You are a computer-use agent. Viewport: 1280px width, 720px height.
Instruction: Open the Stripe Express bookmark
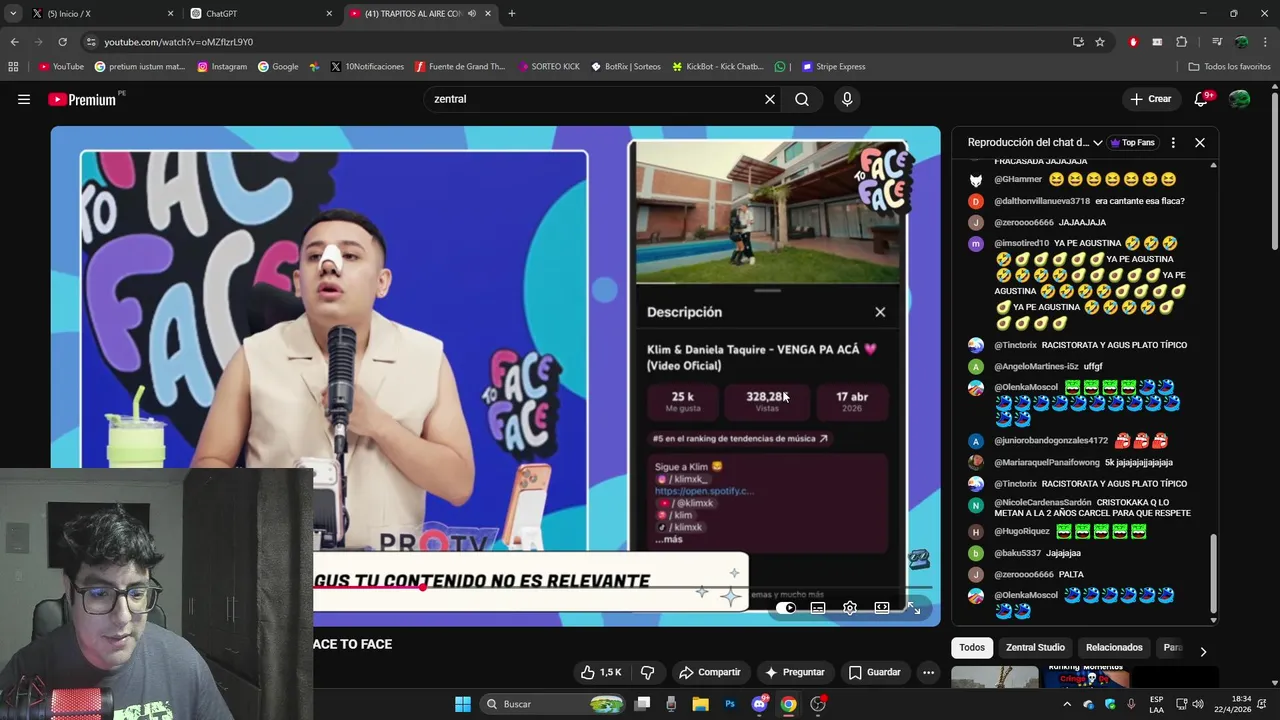pyautogui.click(x=834, y=67)
